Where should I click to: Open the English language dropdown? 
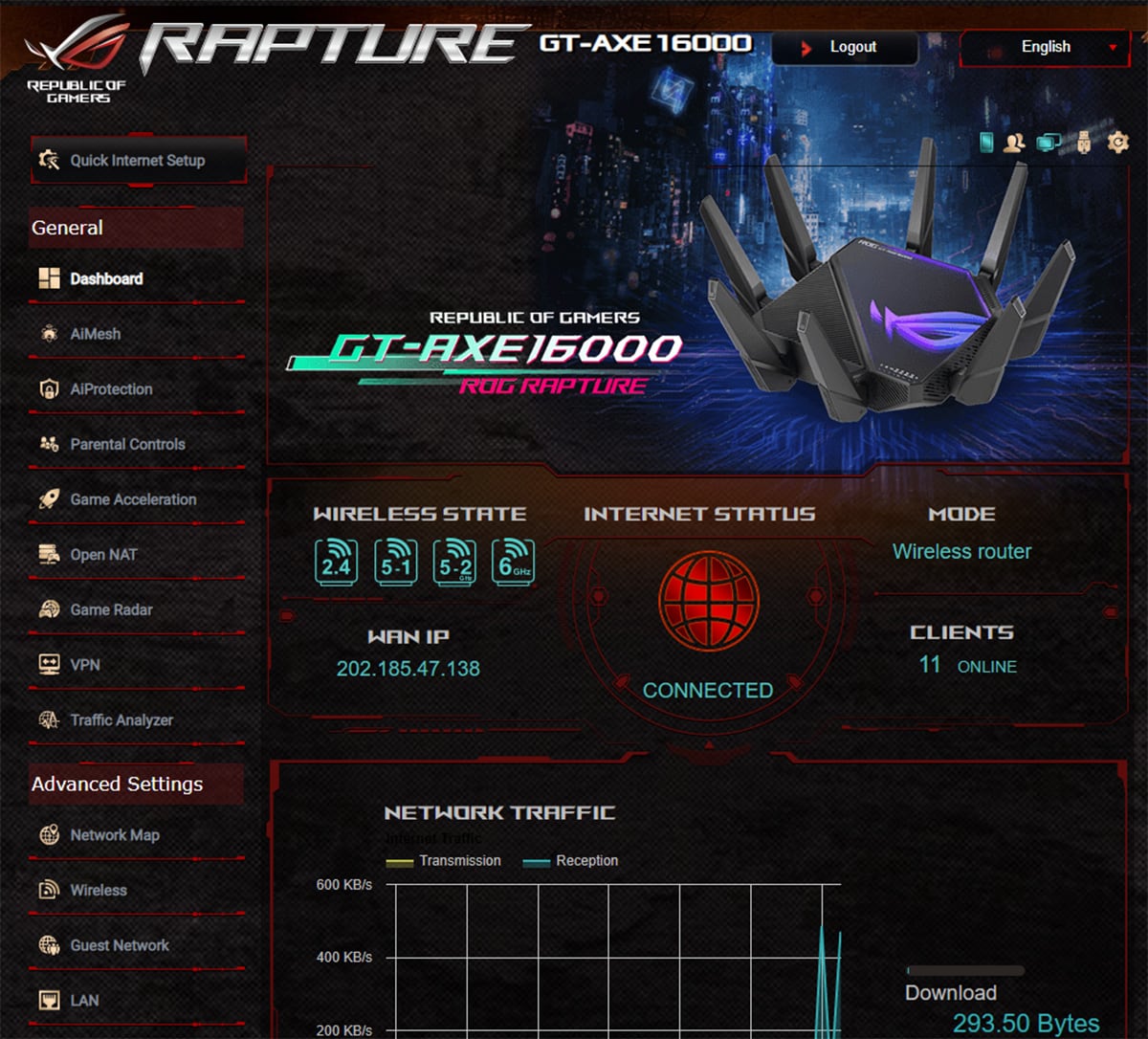pos(1046,47)
